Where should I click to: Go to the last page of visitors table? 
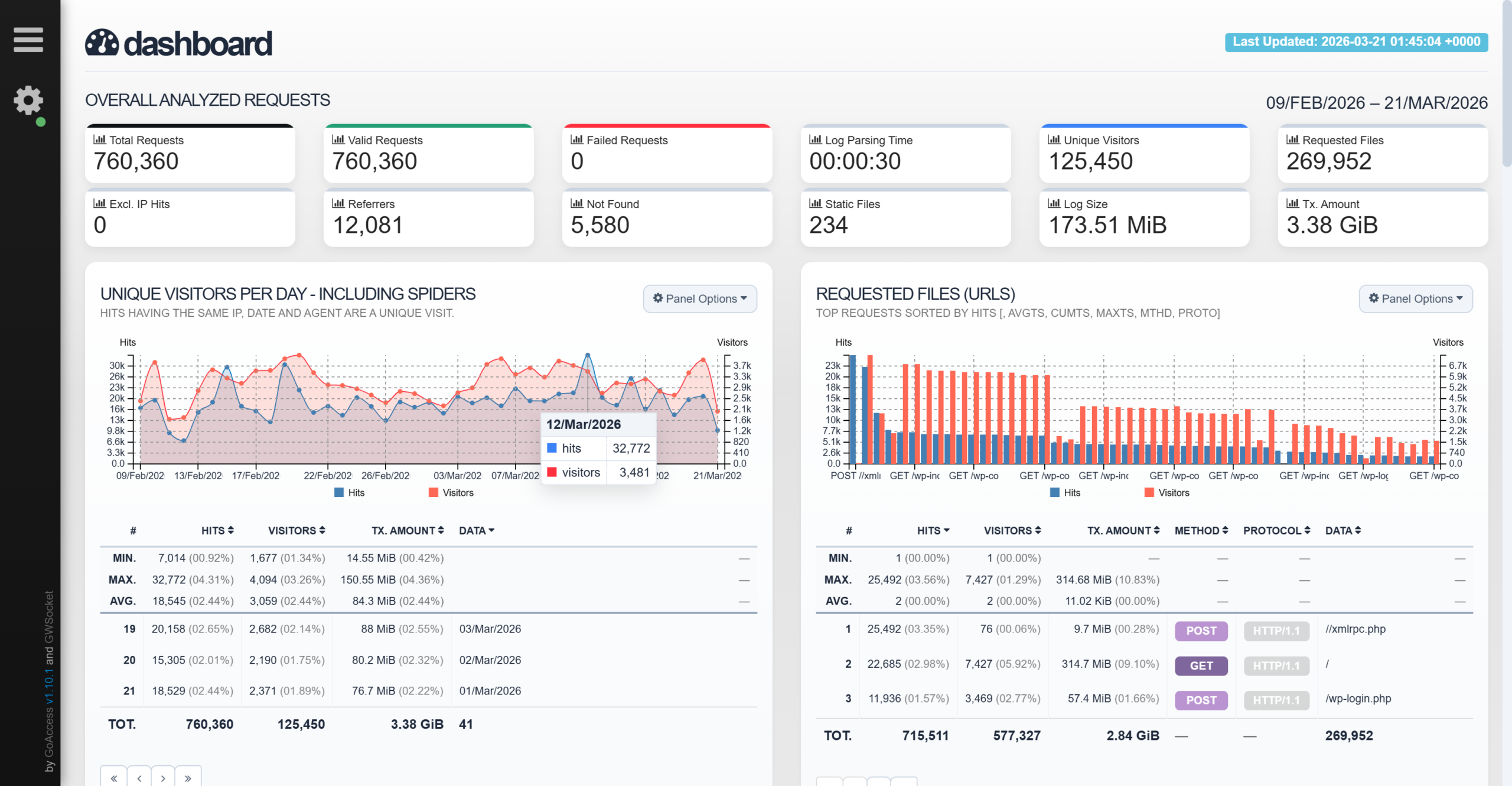click(188, 778)
